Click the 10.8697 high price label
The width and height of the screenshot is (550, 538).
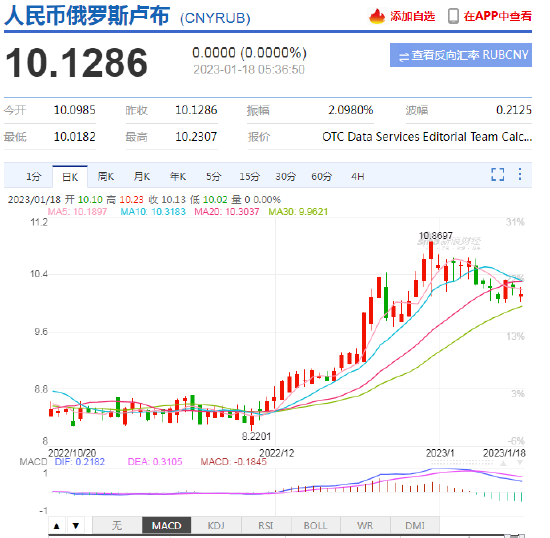[436, 235]
